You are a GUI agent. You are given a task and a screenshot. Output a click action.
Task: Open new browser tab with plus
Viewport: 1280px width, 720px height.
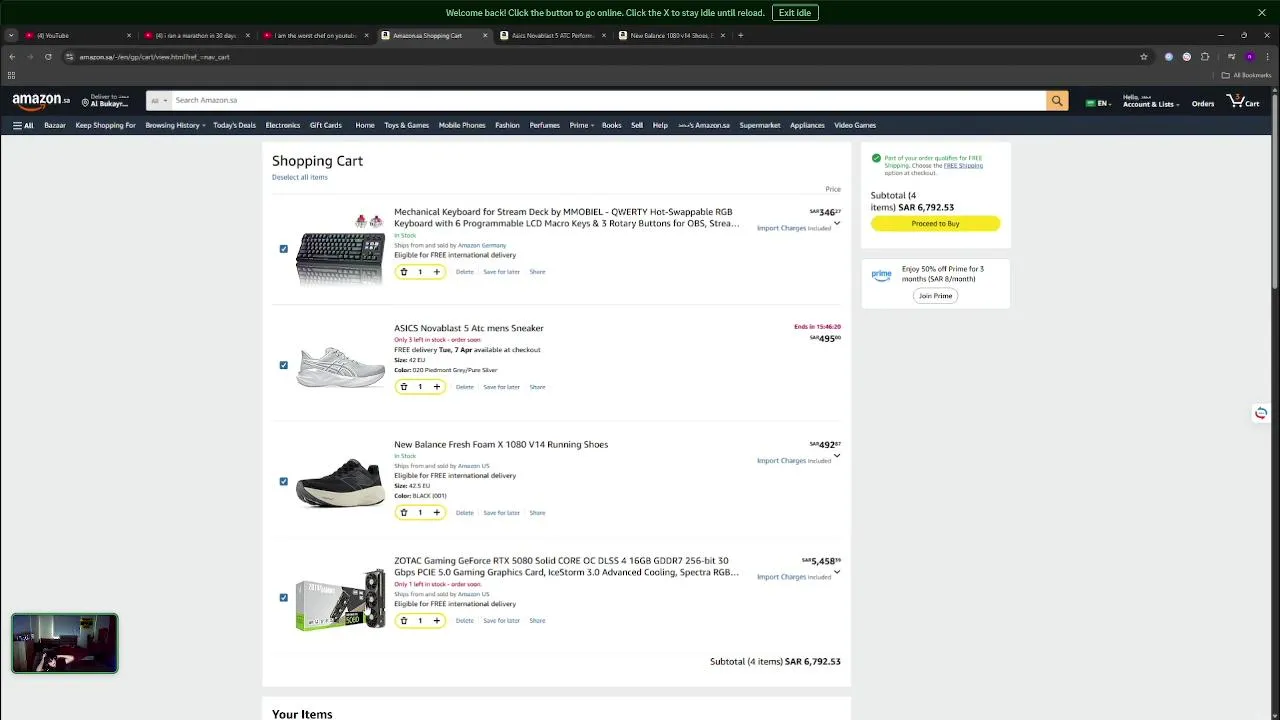pyautogui.click(x=740, y=35)
